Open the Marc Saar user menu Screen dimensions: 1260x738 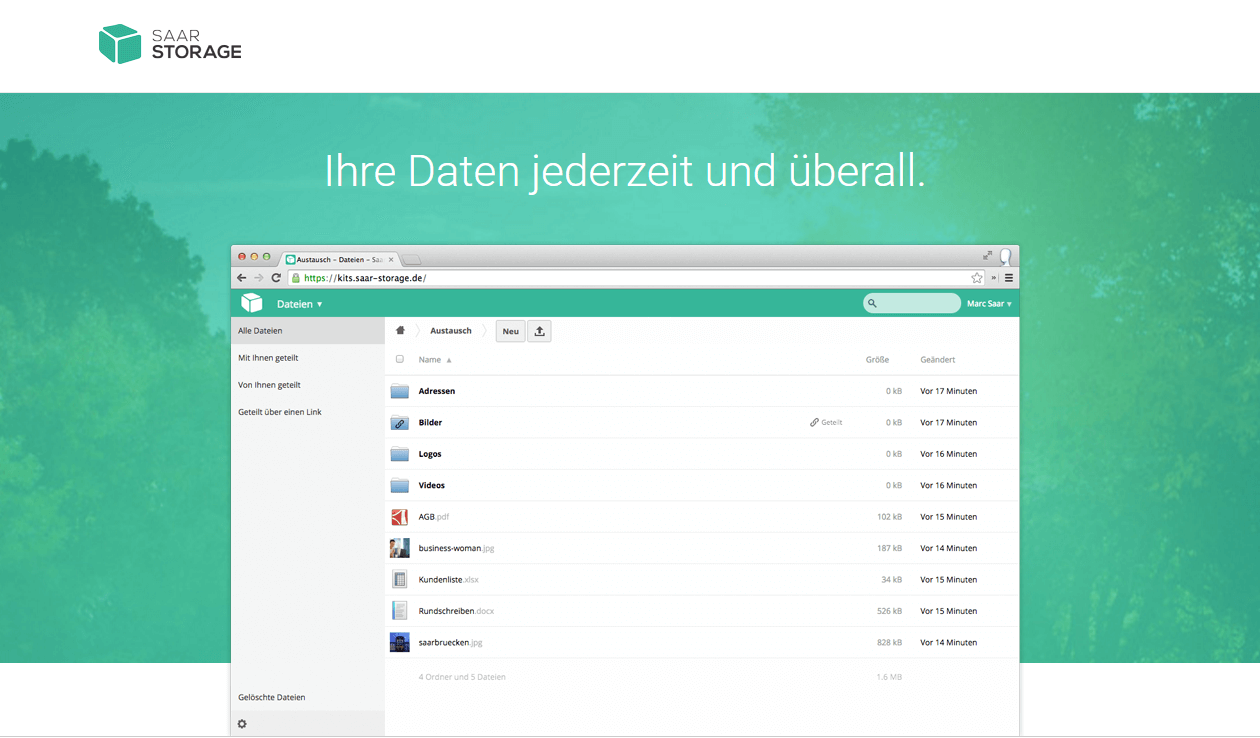click(989, 304)
